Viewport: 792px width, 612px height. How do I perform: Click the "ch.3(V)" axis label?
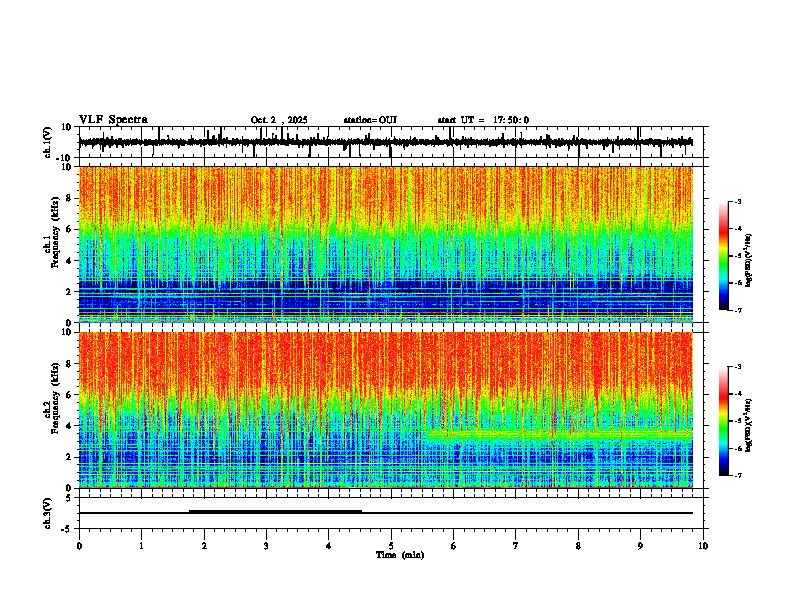pos(48,513)
